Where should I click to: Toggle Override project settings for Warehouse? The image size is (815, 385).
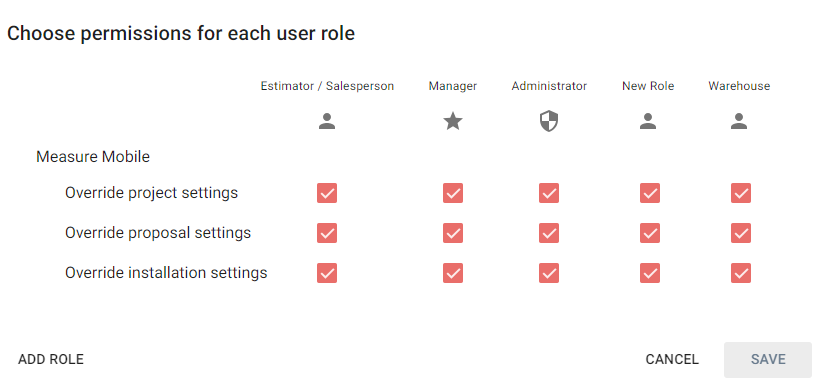point(741,193)
